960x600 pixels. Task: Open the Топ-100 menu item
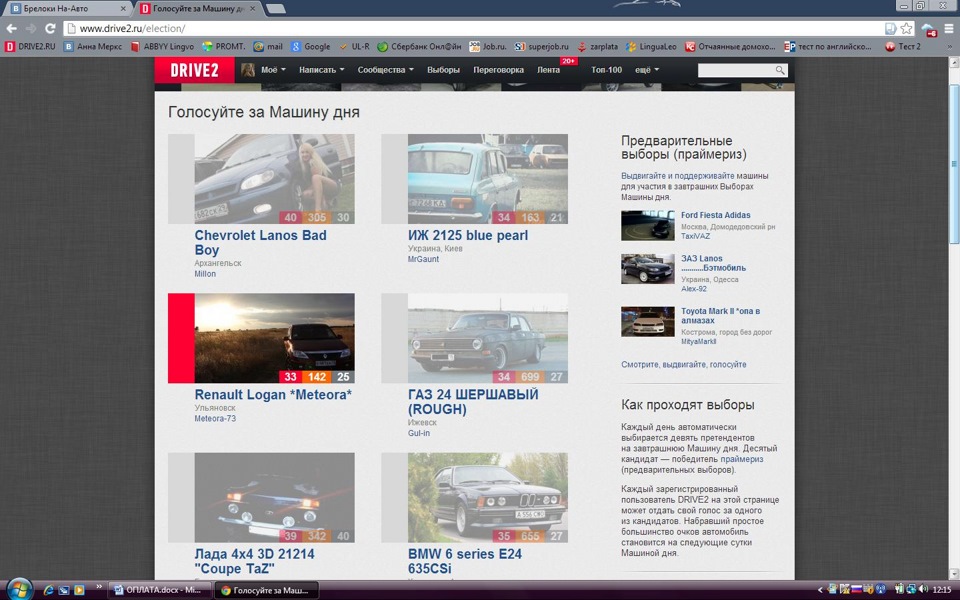pyautogui.click(x=606, y=70)
